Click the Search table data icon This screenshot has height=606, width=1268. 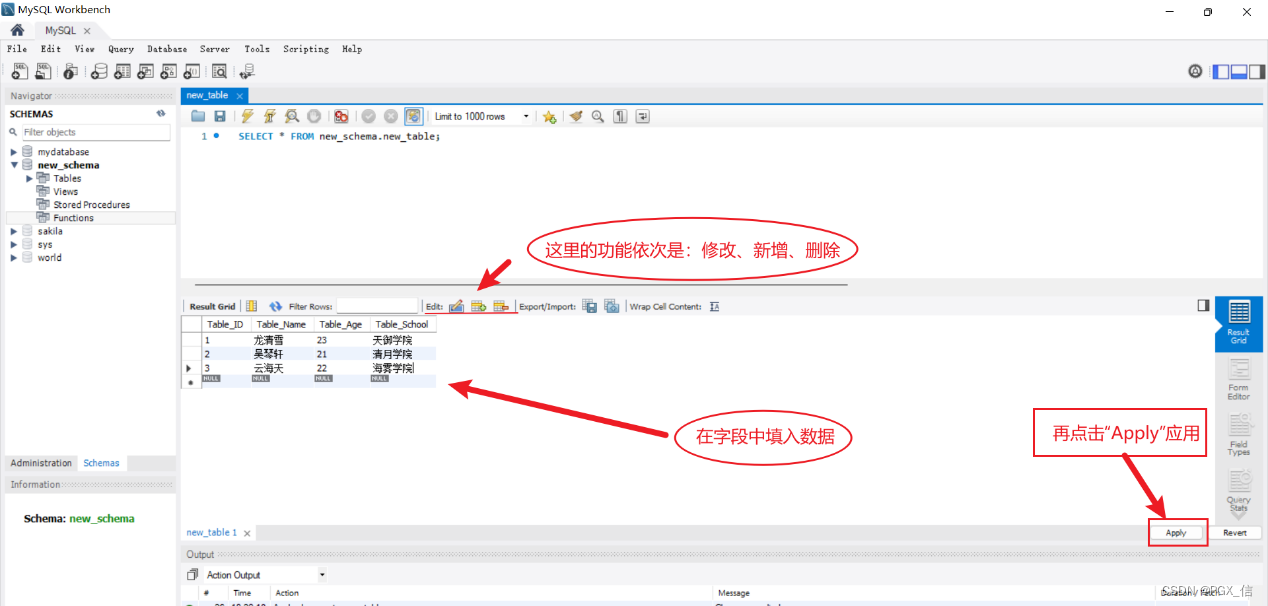(x=219, y=71)
